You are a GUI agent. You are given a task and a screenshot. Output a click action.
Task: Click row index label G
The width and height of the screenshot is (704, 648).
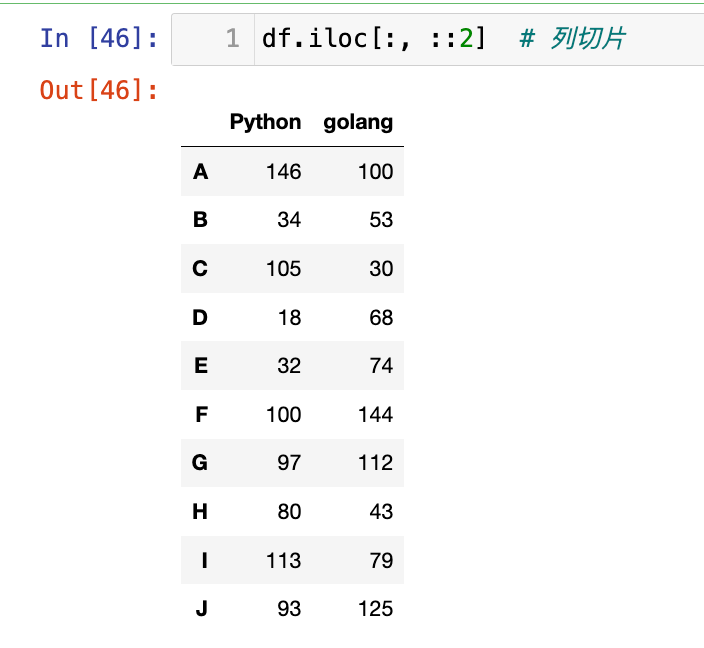tap(200, 463)
